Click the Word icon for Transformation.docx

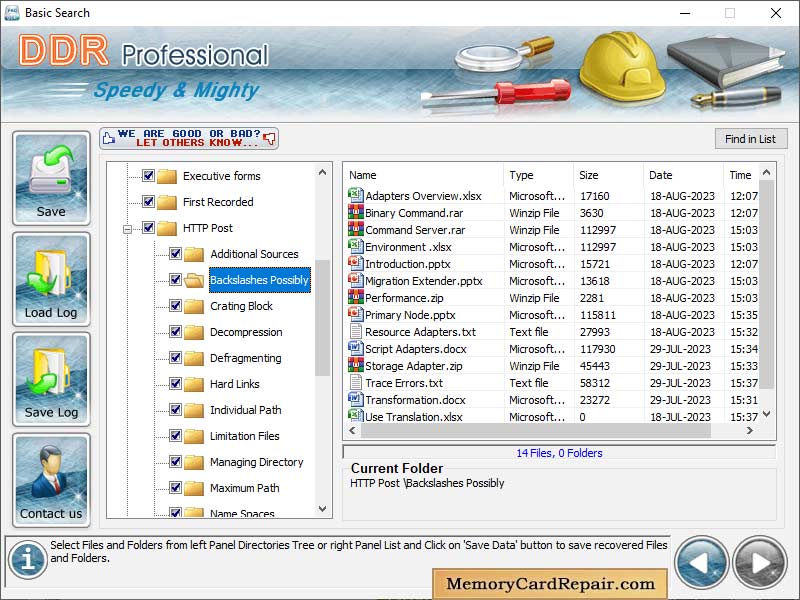pos(355,399)
